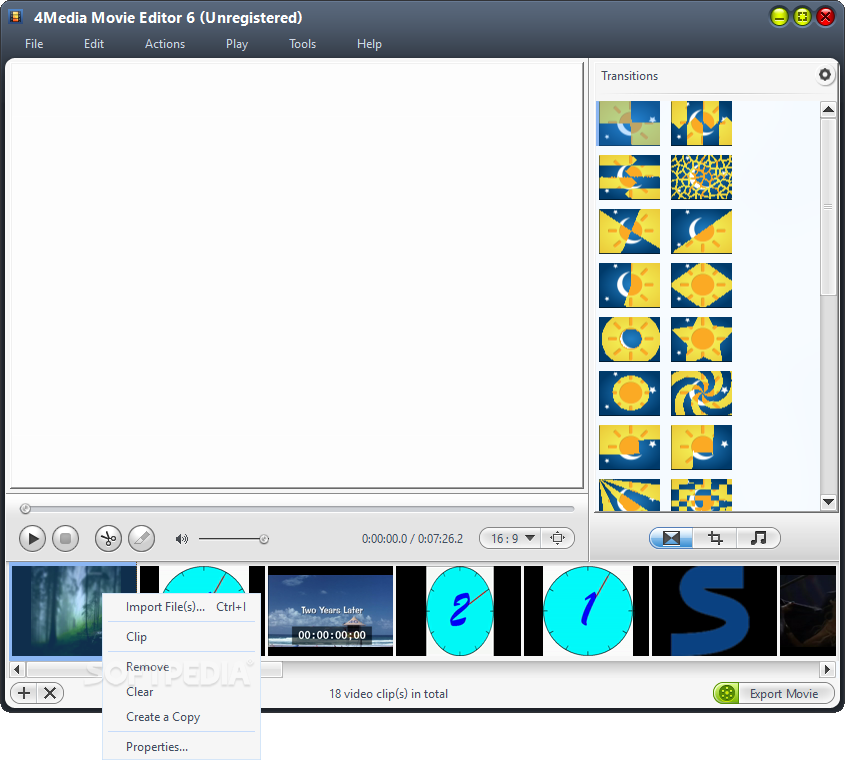Choose Clear from the context menu
845x760 pixels.
click(x=182, y=692)
